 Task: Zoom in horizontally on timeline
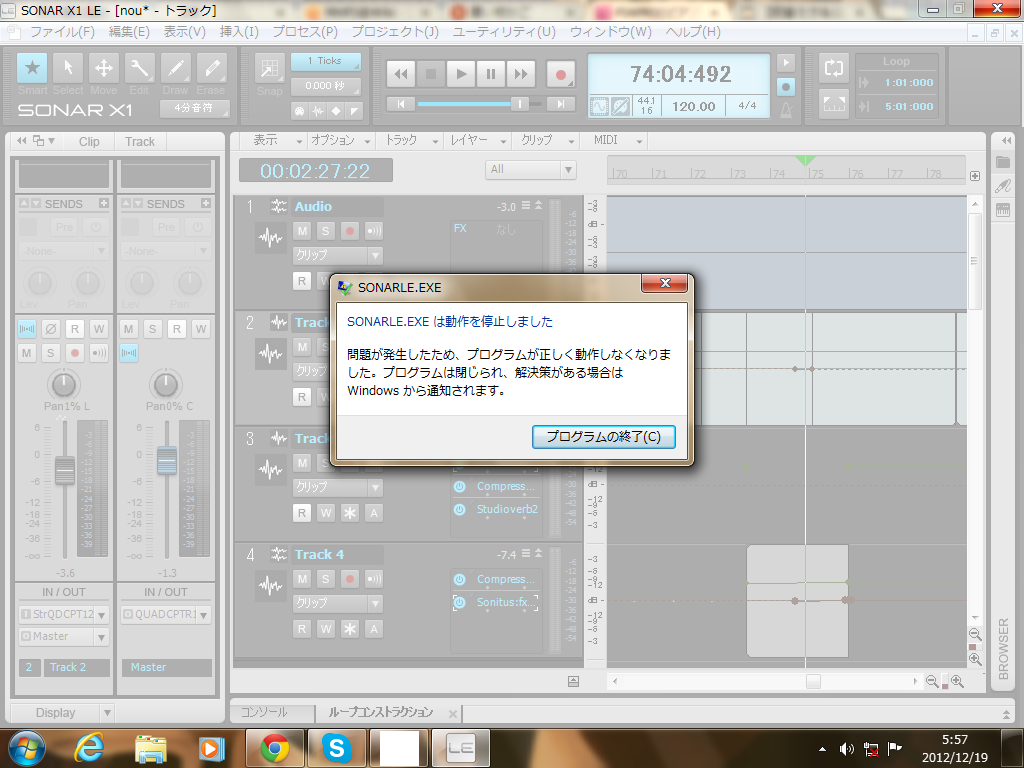click(957, 681)
